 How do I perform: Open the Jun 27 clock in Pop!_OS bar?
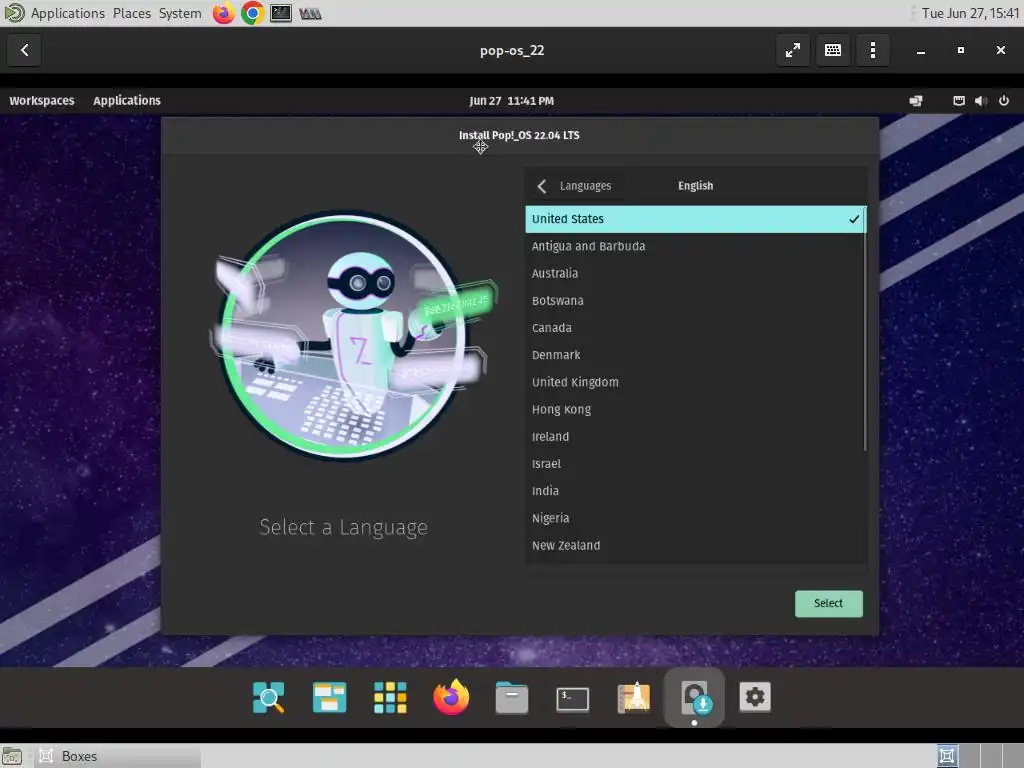coord(511,101)
